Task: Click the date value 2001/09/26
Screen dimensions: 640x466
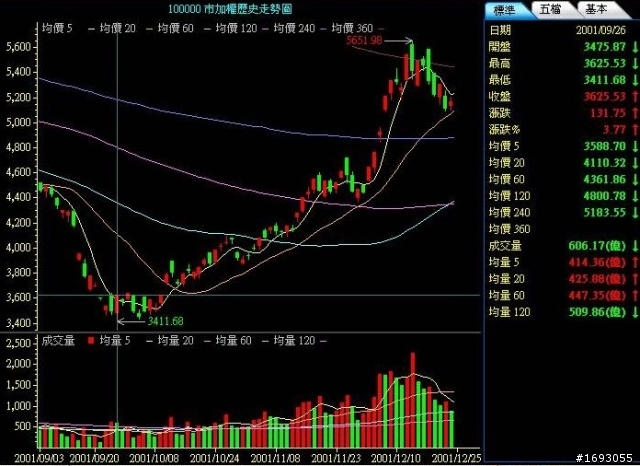Action: [x=601, y=30]
